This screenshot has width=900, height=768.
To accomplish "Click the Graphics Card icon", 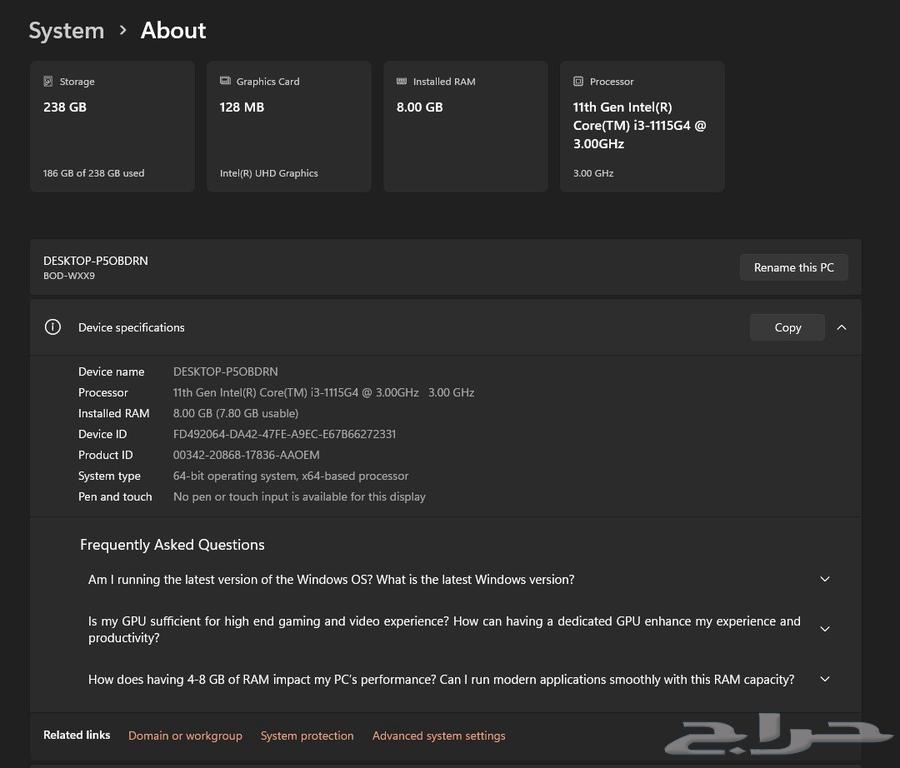I will coord(225,81).
